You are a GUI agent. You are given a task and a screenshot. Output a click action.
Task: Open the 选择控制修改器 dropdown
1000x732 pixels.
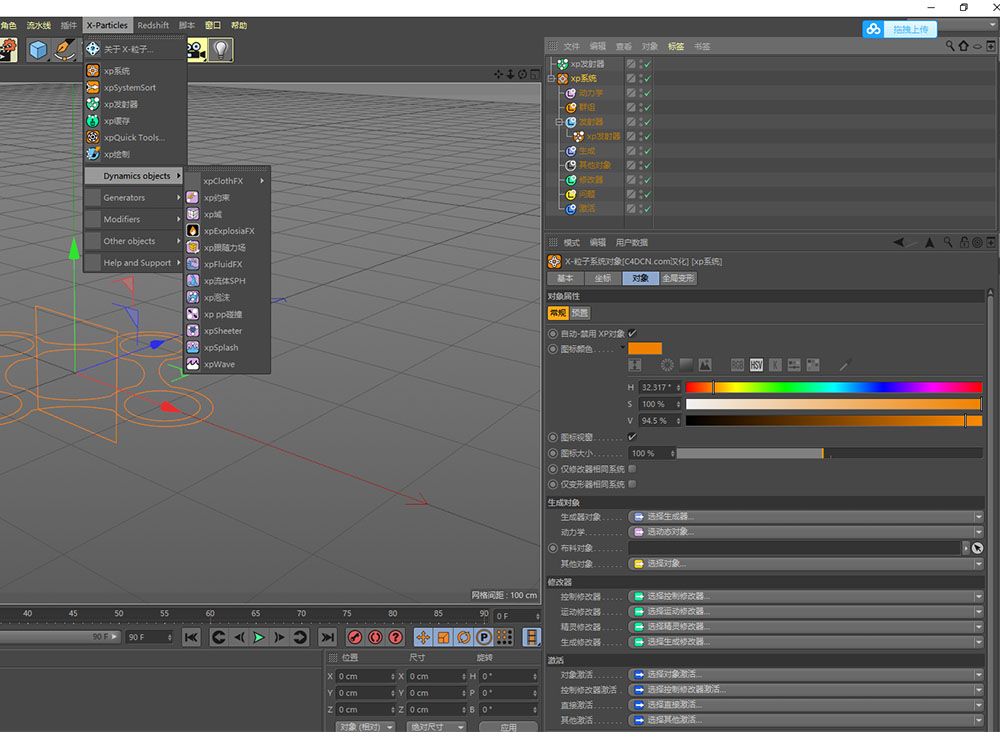(805, 596)
